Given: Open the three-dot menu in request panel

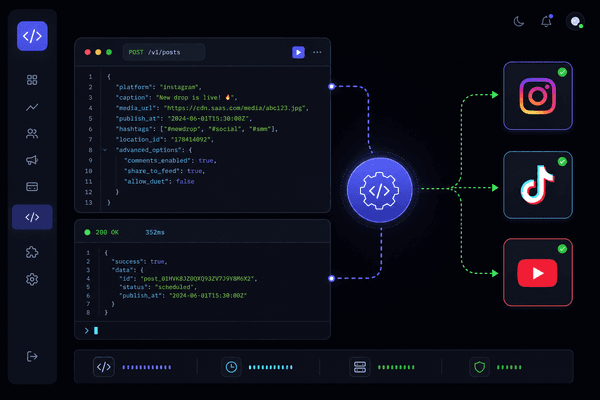Looking at the screenshot, I should [317, 52].
